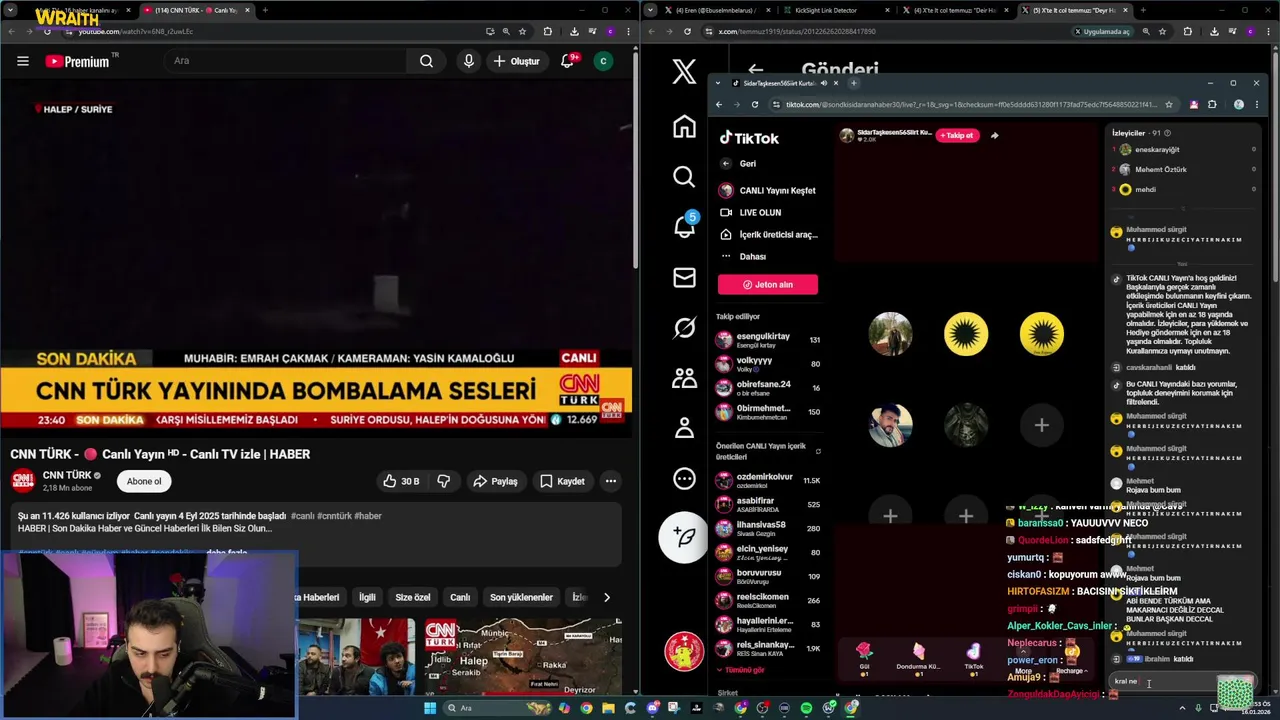Image resolution: width=1280 pixels, height=720 pixels.
Task: Dislike the CNN TÜRK video
Action: tap(444, 481)
